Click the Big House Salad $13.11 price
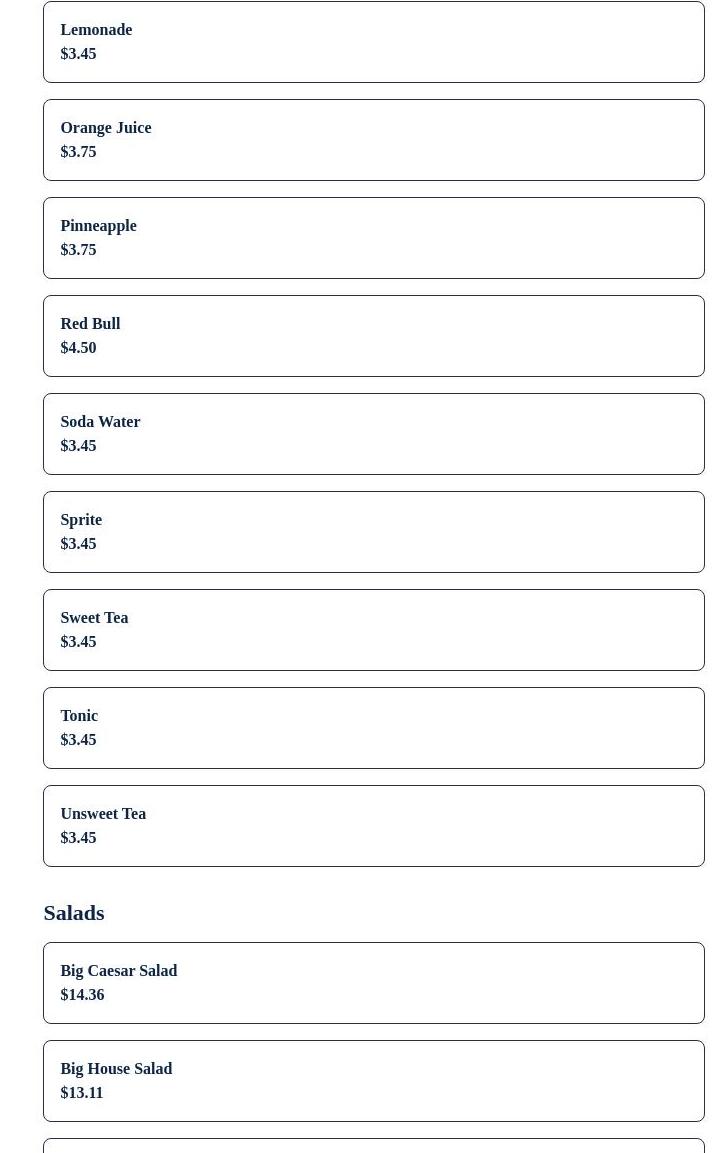The width and height of the screenshot is (728, 1153). (x=82, y=1093)
